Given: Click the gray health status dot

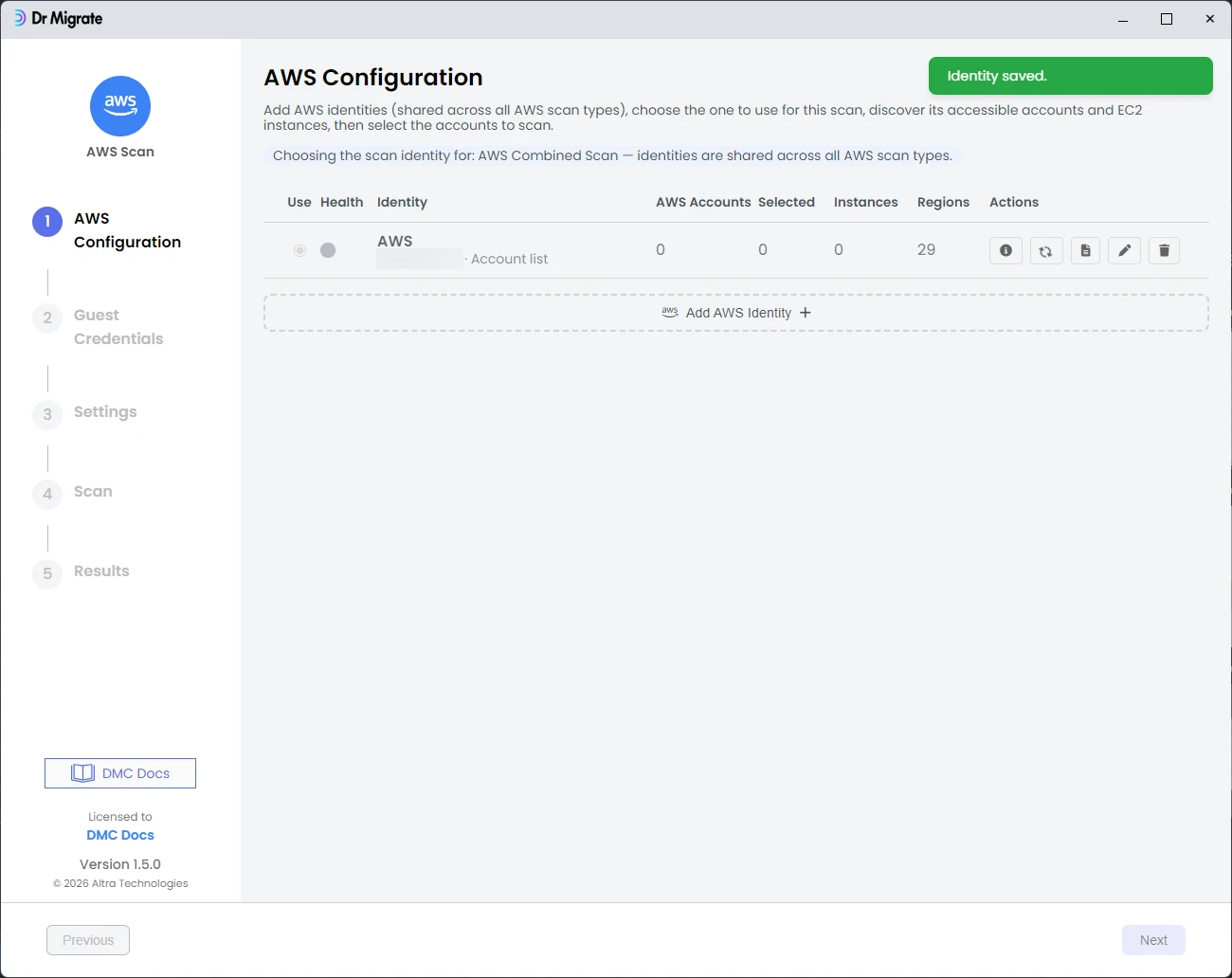Looking at the screenshot, I should (328, 250).
